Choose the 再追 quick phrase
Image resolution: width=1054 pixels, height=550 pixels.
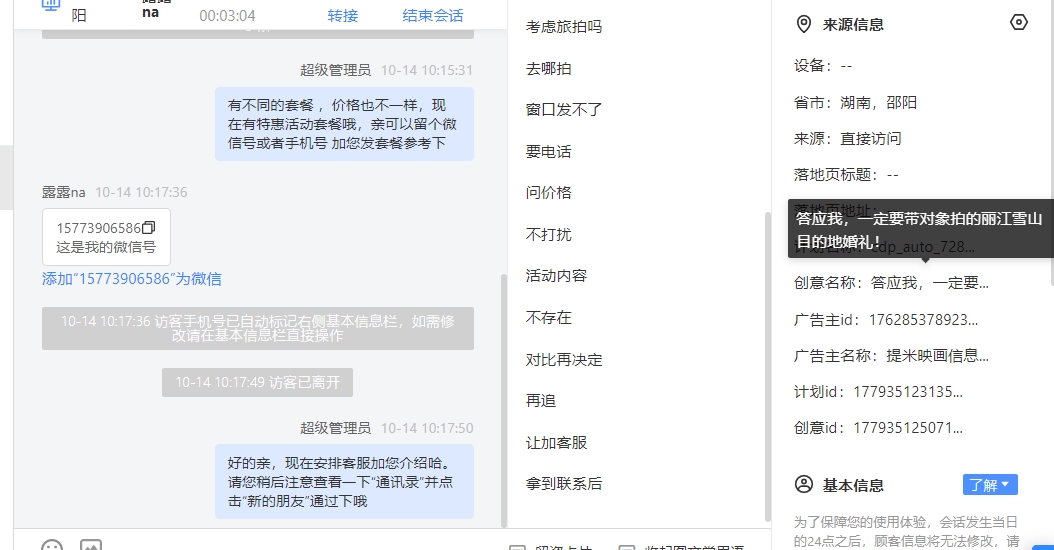click(540, 401)
